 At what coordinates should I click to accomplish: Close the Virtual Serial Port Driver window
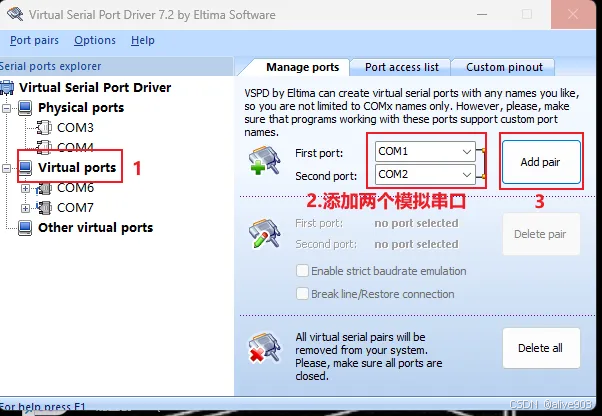click(573, 15)
